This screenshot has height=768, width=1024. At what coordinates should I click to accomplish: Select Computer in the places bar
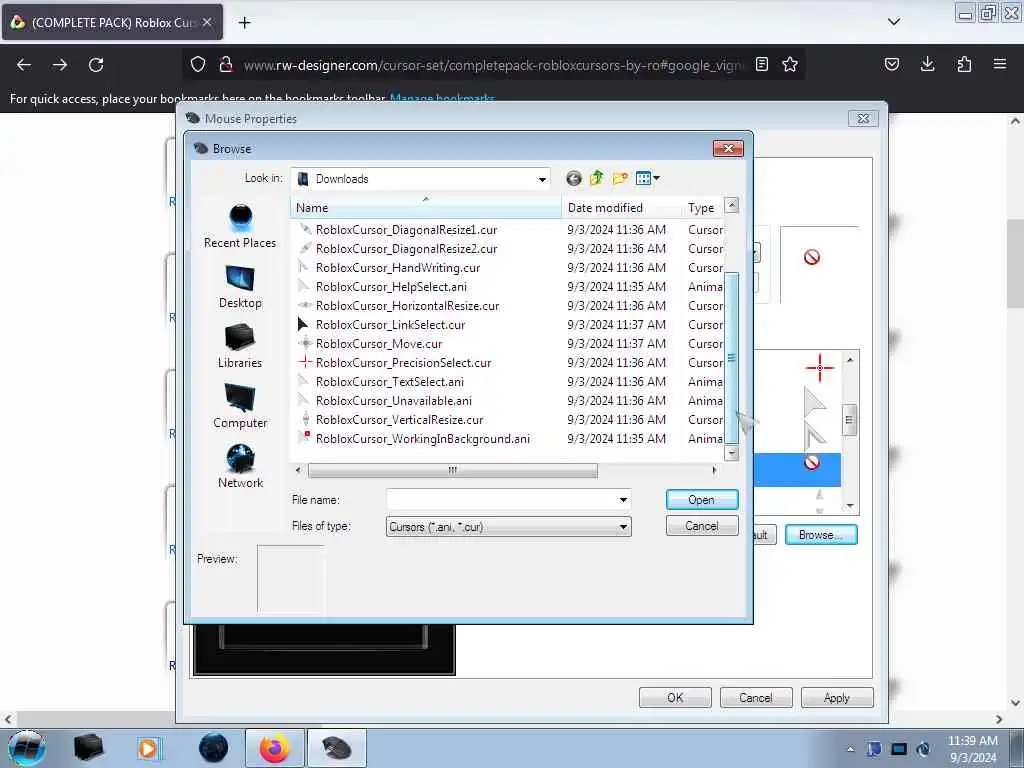pos(240,407)
